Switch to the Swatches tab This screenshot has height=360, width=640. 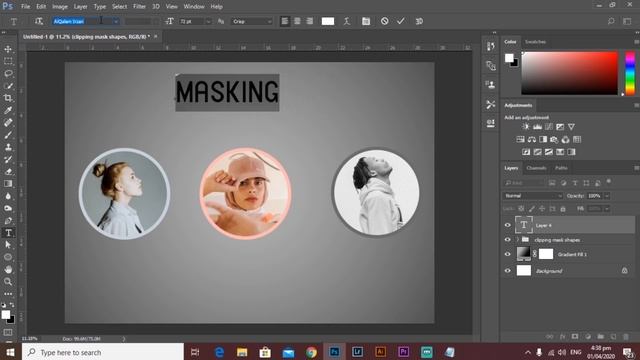coord(535,42)
